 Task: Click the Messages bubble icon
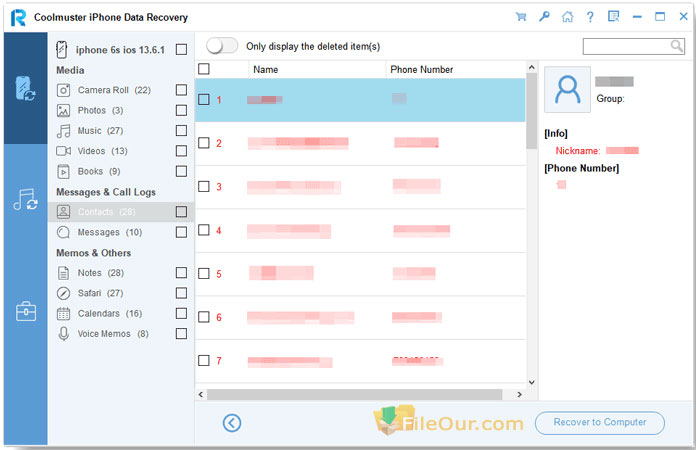point(63,232)
